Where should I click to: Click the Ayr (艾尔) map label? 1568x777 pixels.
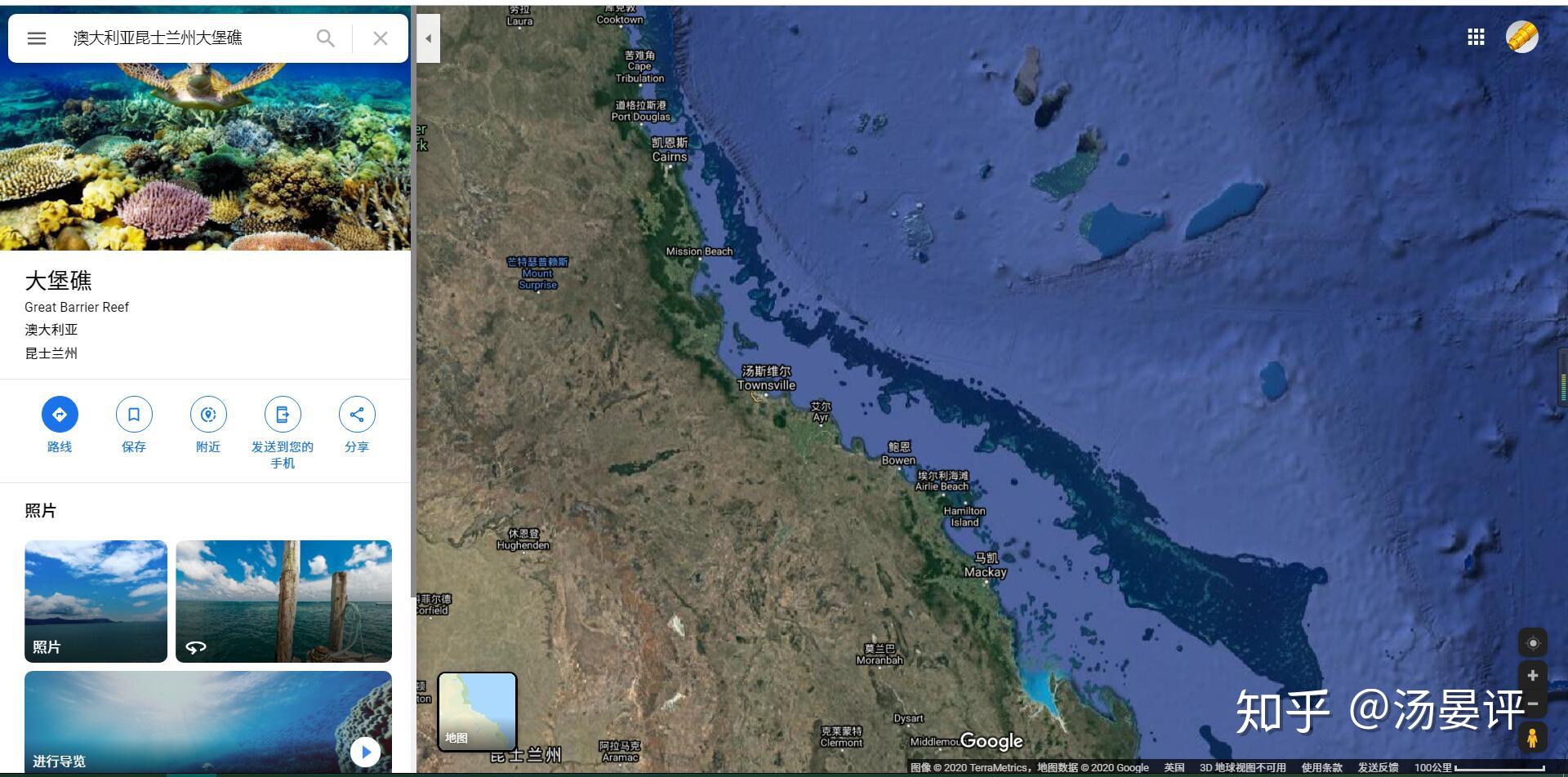click(x=821, y=411)
